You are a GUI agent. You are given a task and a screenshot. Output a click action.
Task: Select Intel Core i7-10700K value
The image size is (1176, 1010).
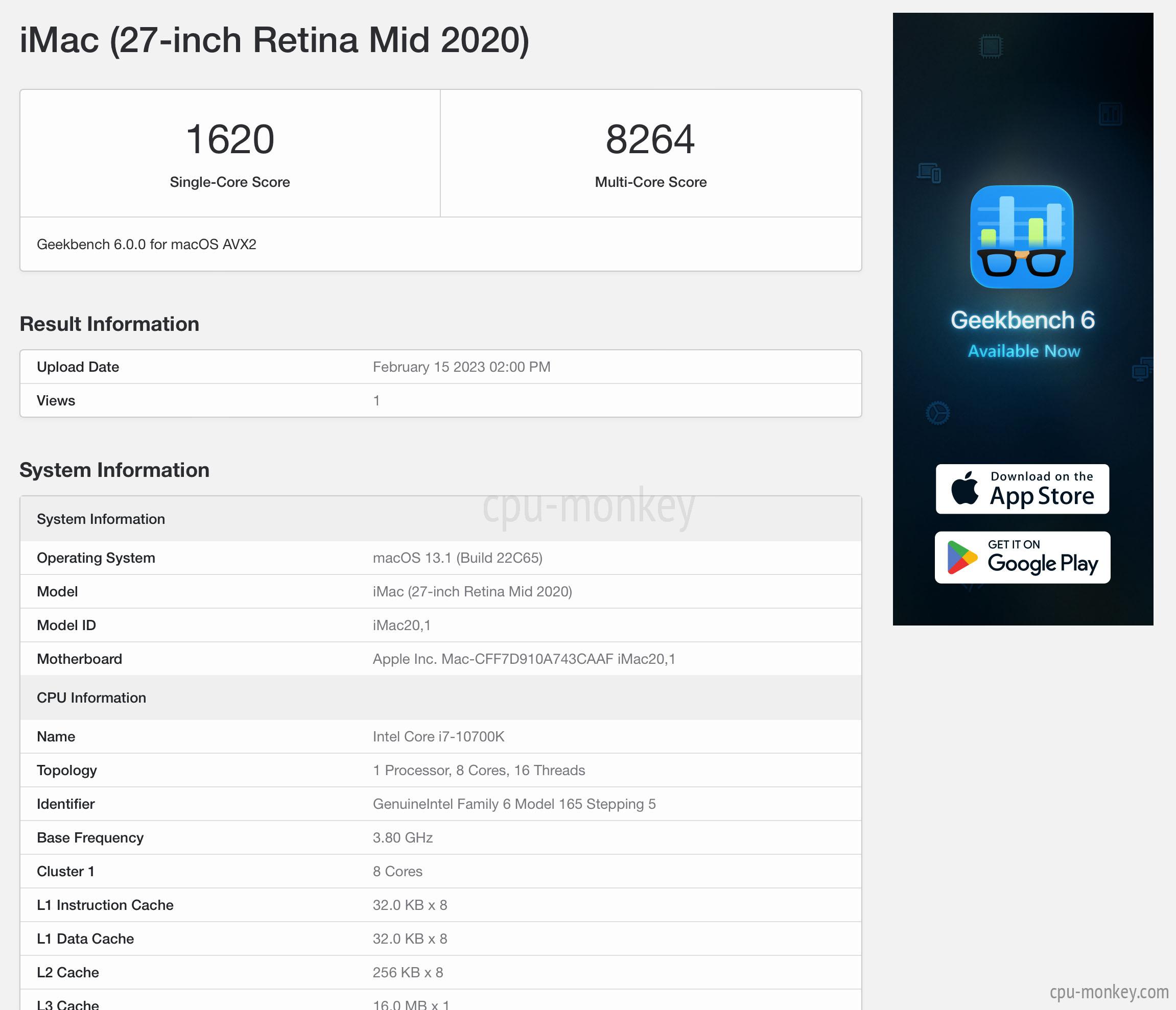(438, 736)
